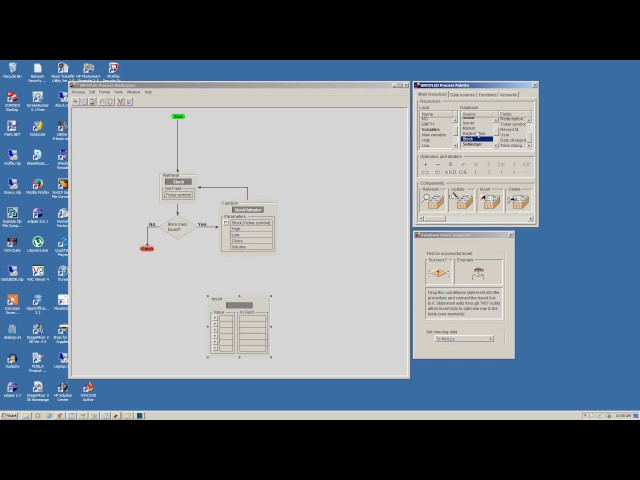The image size is (640, 480).
Task: Click the red Return node in the flowchart
Action: pos(147,249)
